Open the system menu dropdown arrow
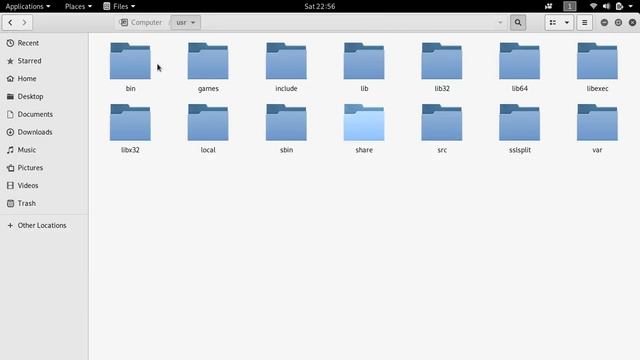This screenshot has width=640, height=360. click(x=631, y=6)
